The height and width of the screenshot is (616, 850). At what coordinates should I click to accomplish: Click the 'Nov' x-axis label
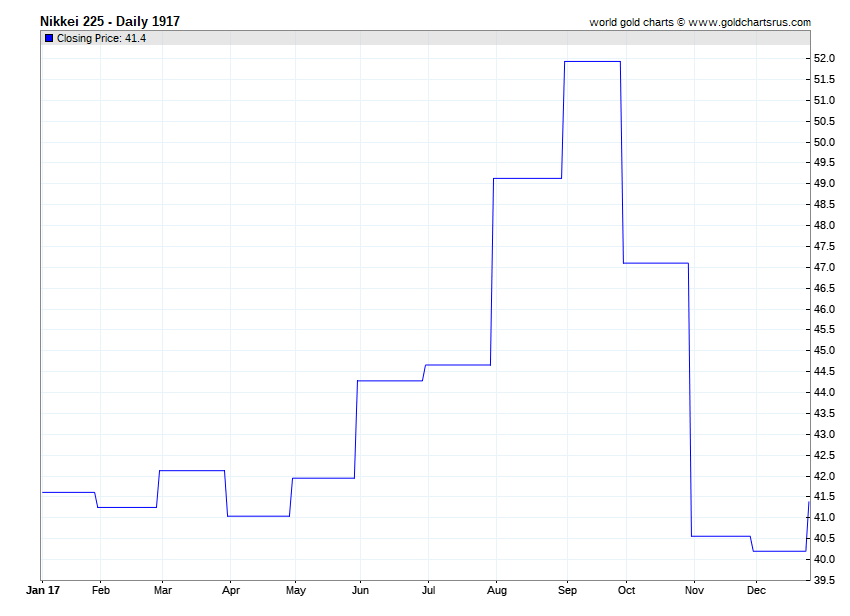pyautogui.click(x=694, y=590)
